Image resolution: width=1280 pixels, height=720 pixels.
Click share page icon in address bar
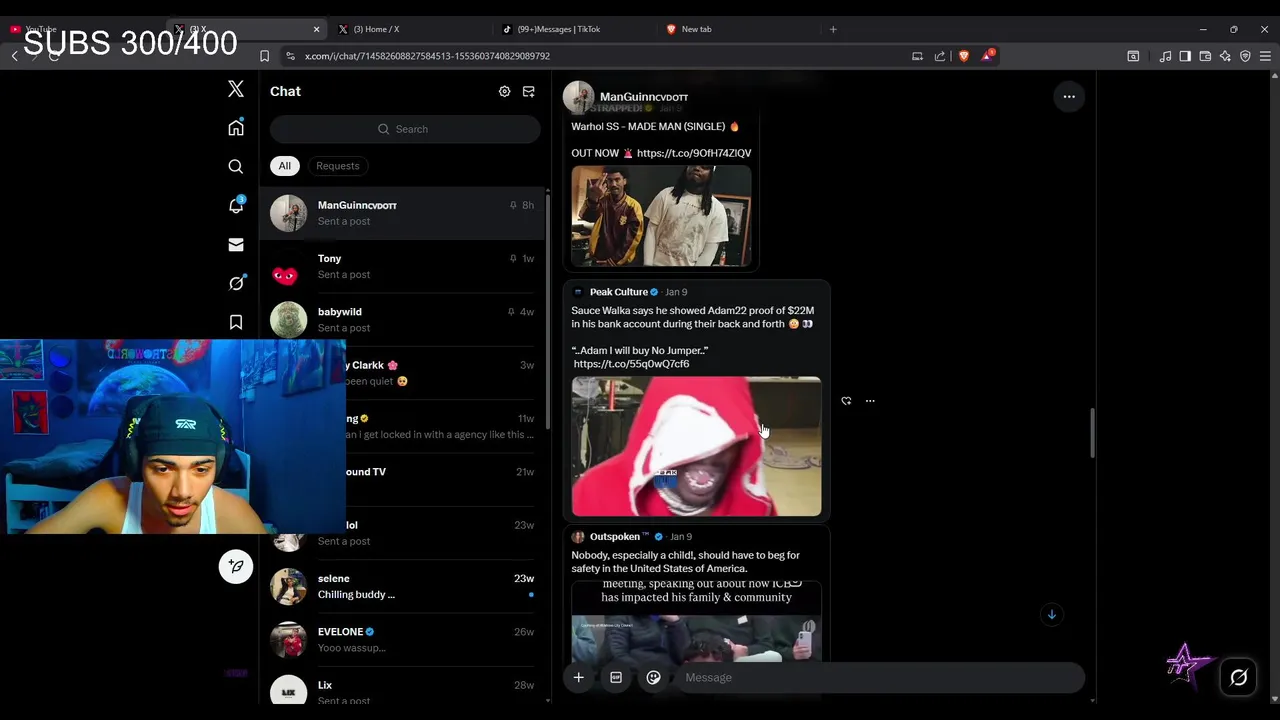(940, 56)
